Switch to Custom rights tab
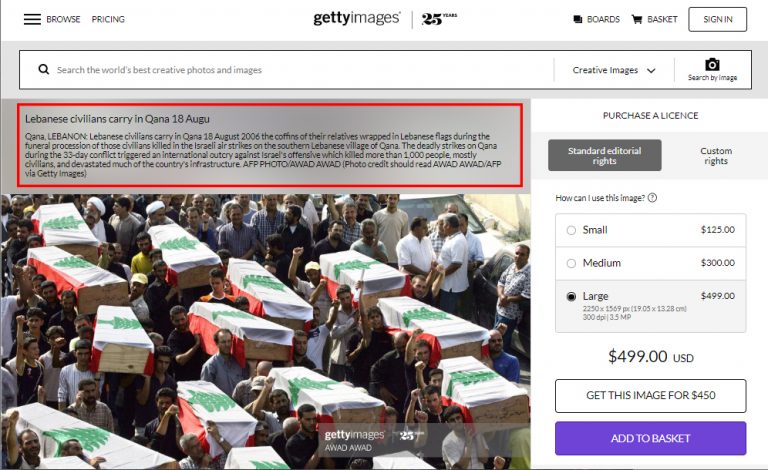Image resolution: width=768 pixels, height=470 pixels. [x=716, y=156]
